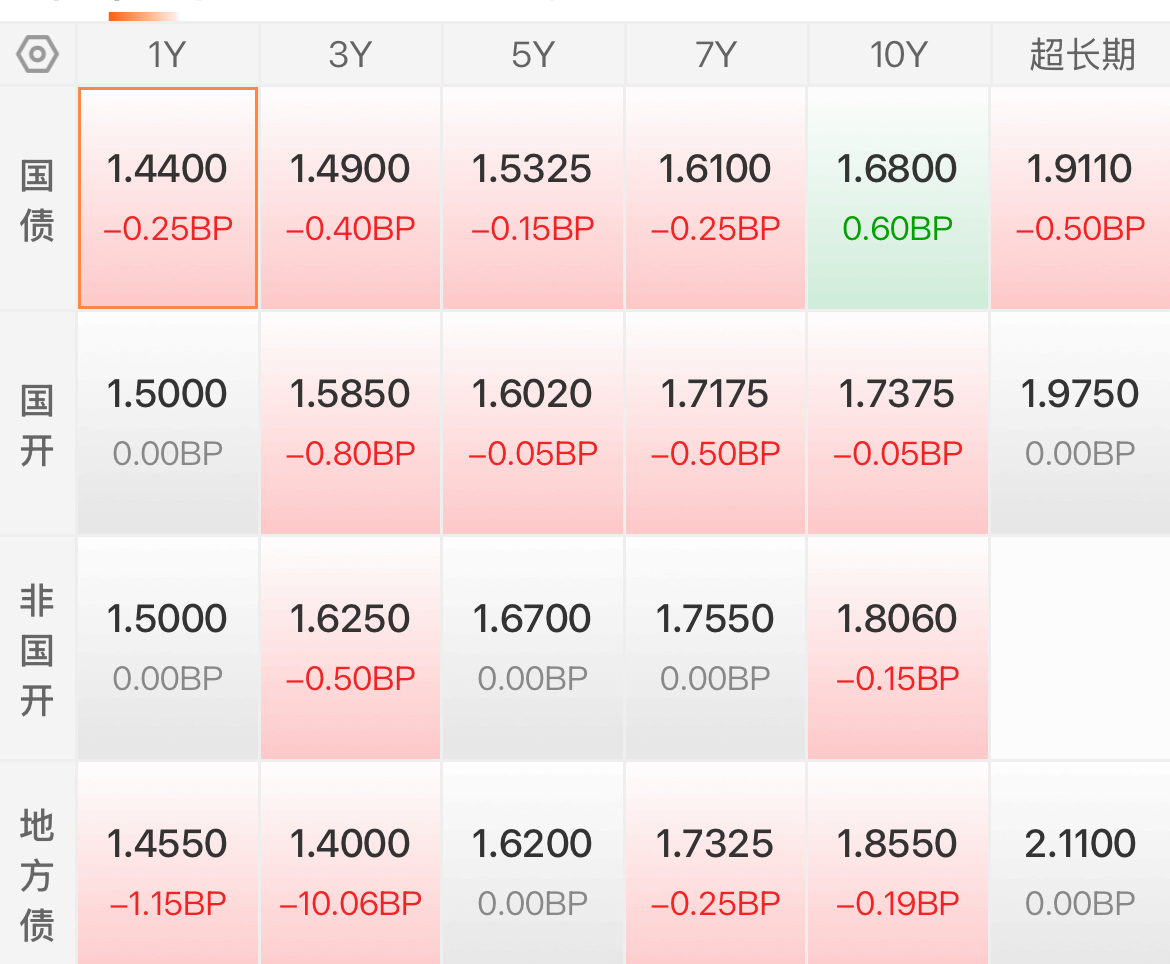This screenshot has height=964, width=1170.
Task: Open the green 国债 10Y cell 1.6800
Action: [x=898, y=198]
